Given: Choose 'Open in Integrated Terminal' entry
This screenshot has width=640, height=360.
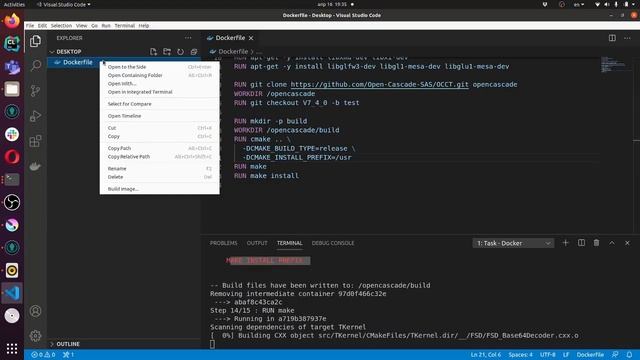Looking at the screenshot, I should tap(160, 92).
